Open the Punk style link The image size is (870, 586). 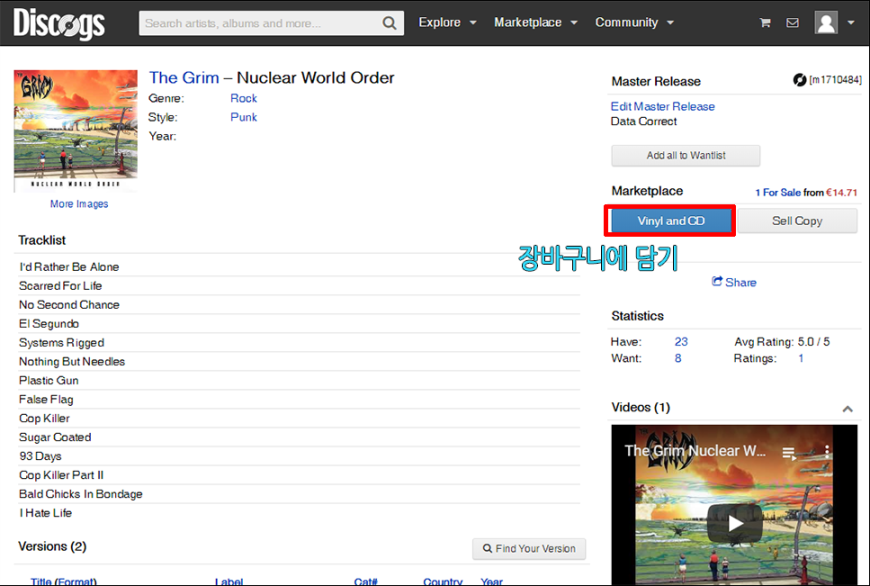tap(244, 117)
